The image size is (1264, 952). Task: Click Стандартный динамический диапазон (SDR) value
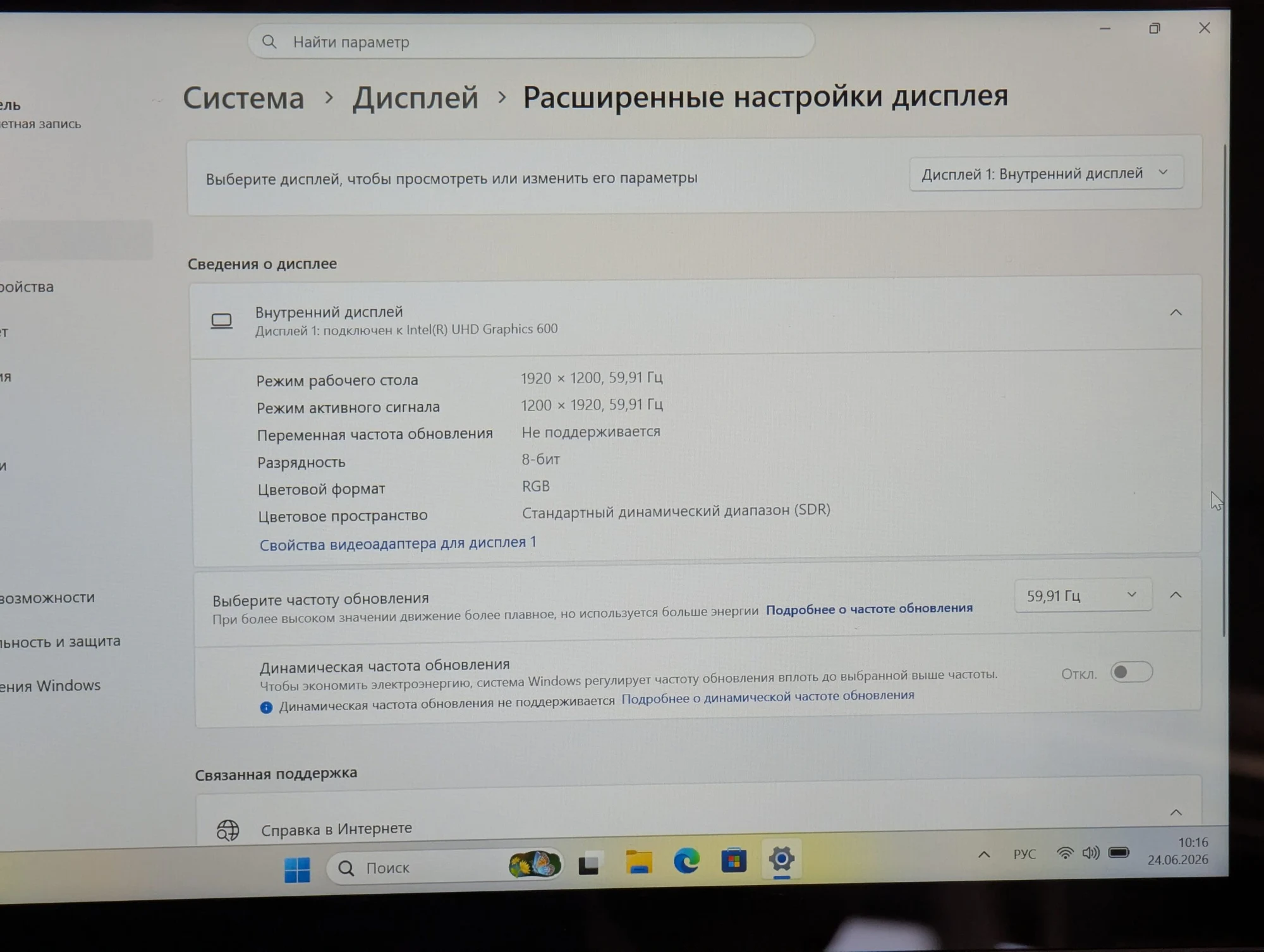676,511
